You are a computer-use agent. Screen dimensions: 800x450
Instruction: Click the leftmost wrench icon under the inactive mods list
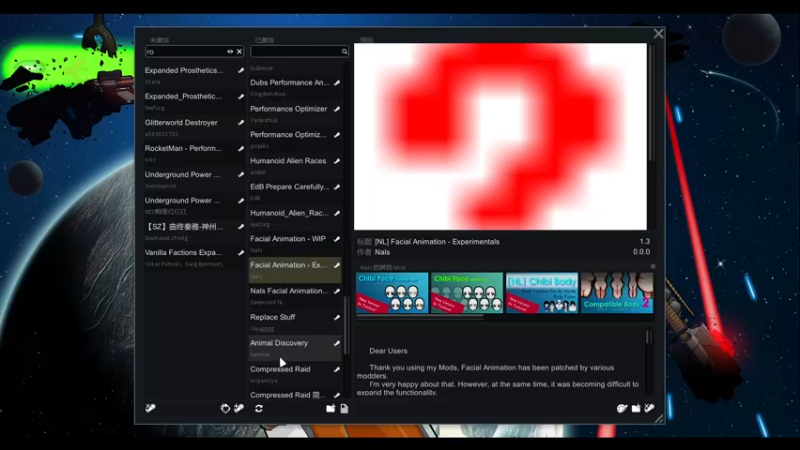tap(151, 408)
